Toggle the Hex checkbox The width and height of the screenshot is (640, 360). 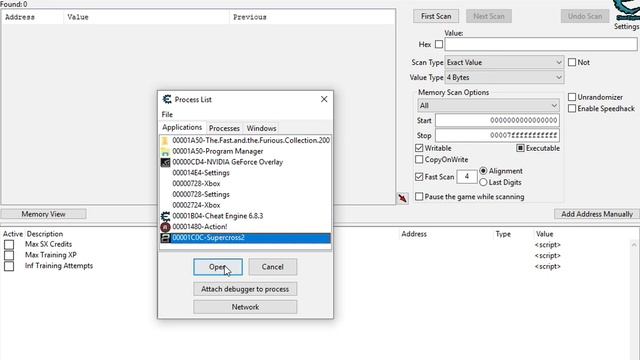(439, 44)
